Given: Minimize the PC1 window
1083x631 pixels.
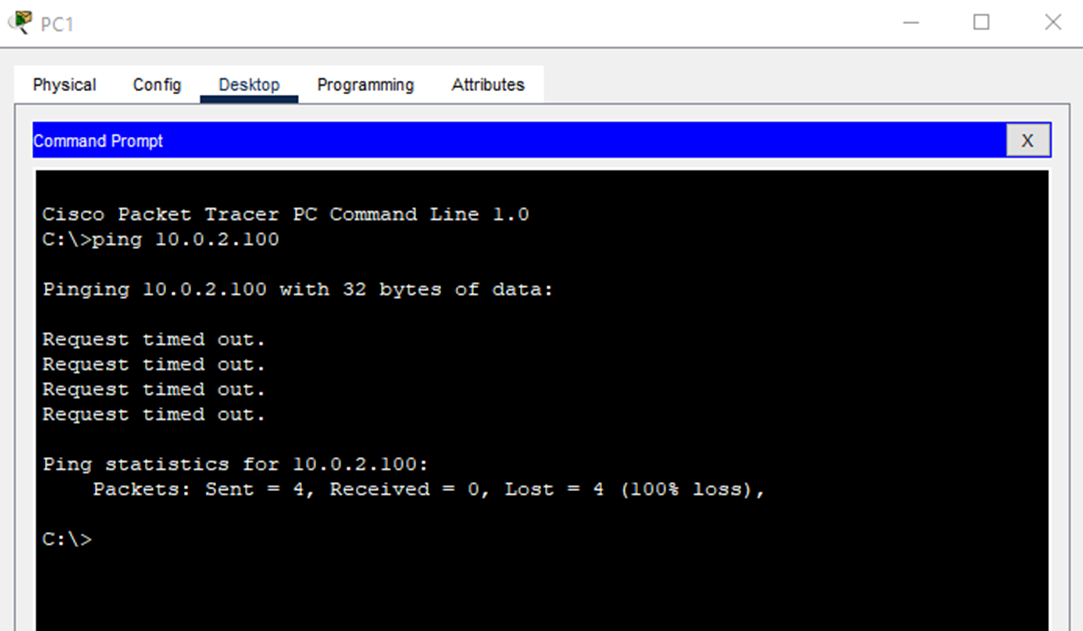Looking at the screenshot, I should [911, 22].
